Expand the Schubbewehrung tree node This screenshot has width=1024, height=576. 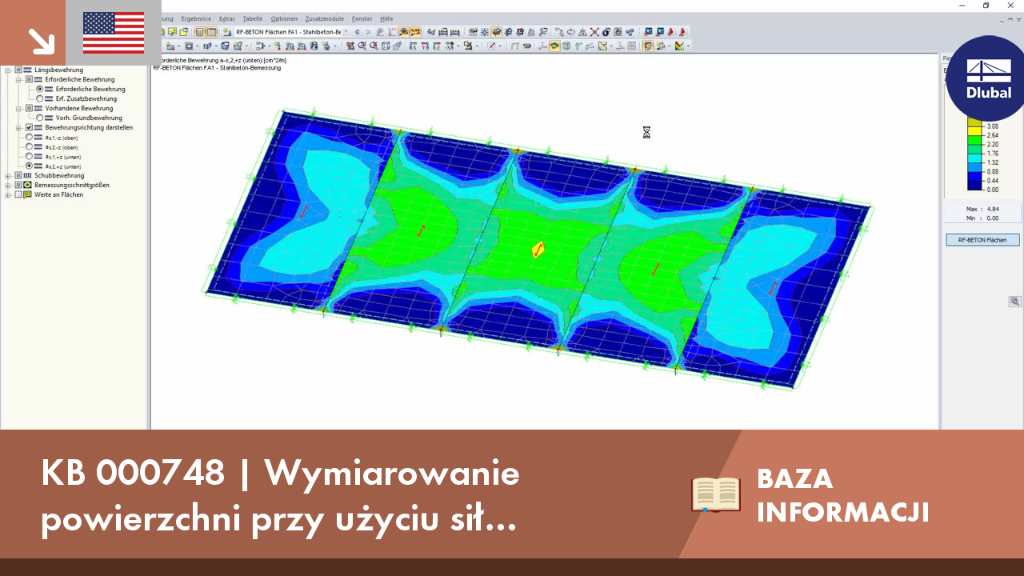[x=8, y=176]
